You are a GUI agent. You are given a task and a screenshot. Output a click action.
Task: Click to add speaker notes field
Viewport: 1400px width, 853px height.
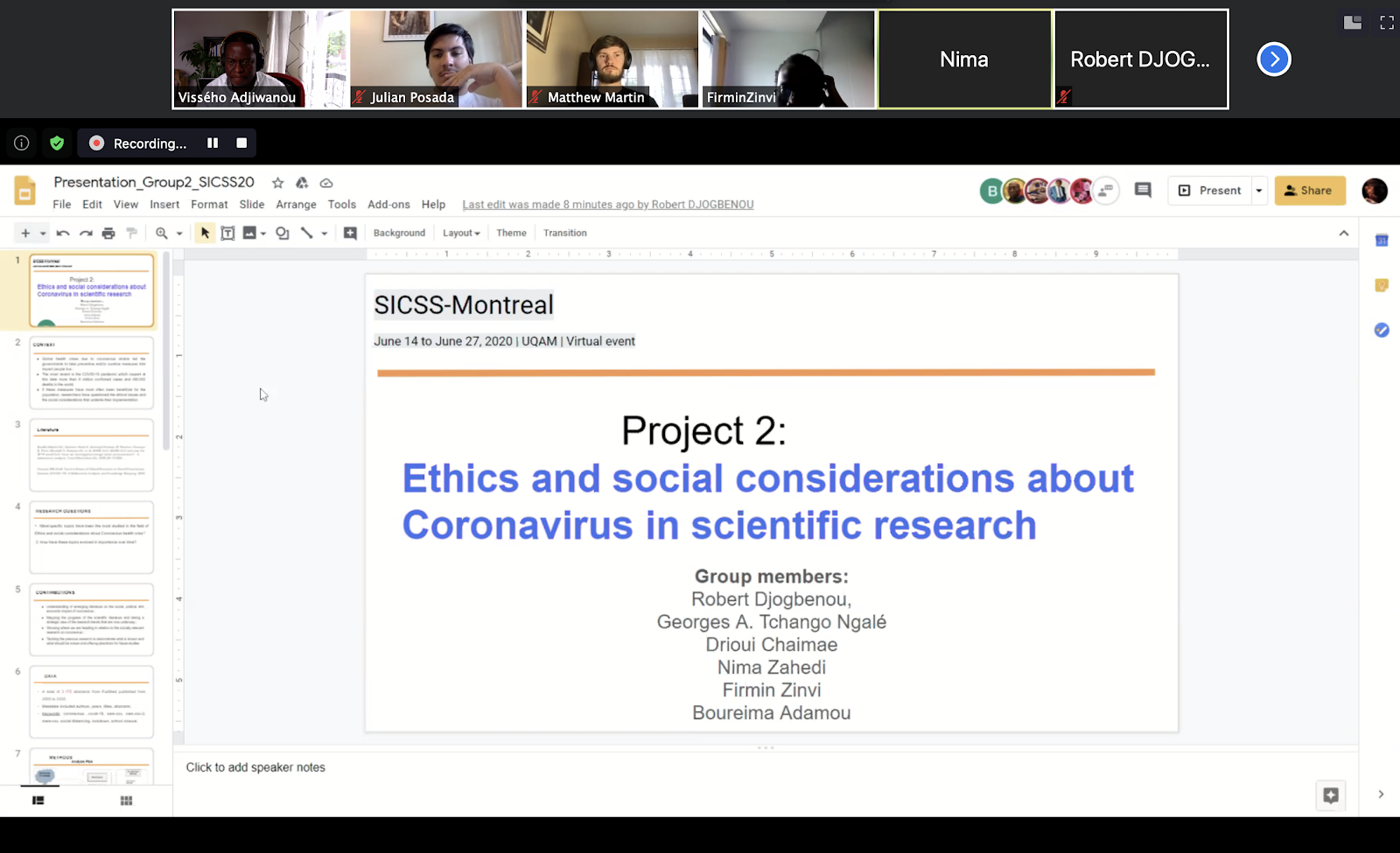pos(255,767)
